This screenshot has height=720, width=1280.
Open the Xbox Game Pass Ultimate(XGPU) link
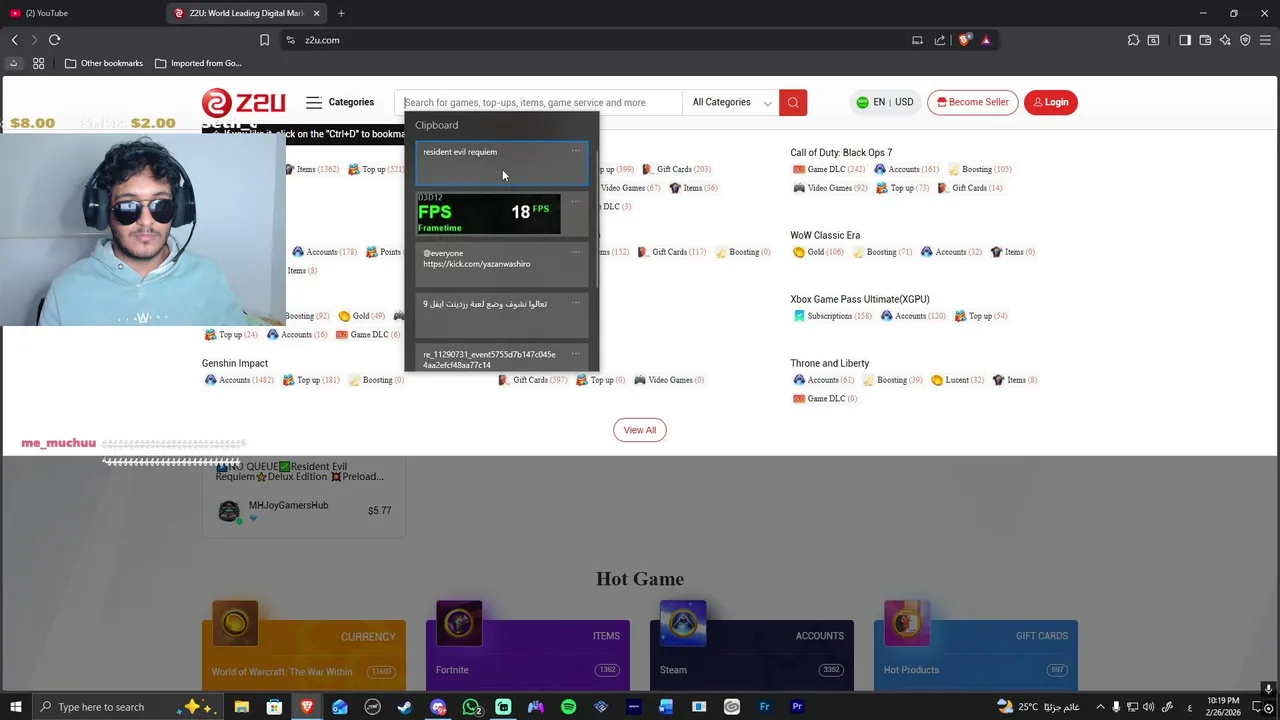(x=860, y=299)
